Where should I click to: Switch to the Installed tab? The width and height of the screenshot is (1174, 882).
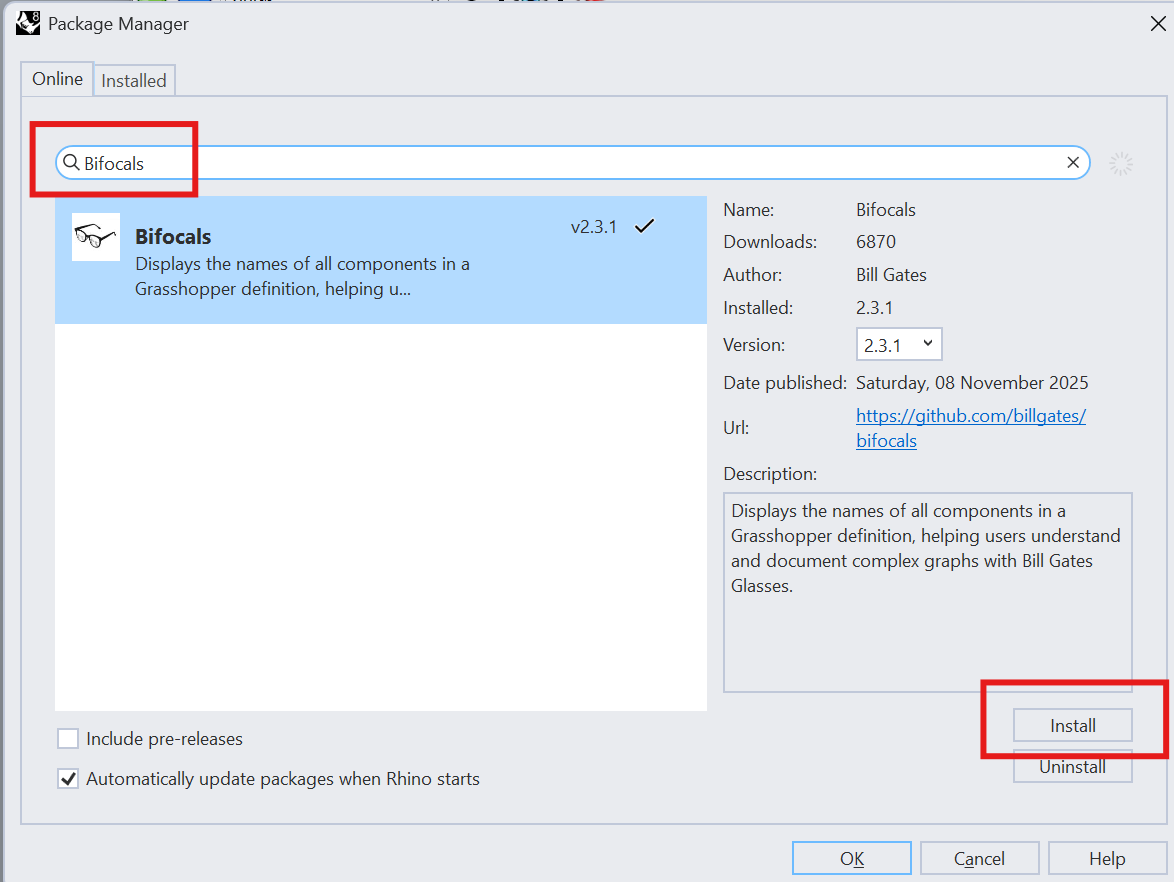point(134,80)
